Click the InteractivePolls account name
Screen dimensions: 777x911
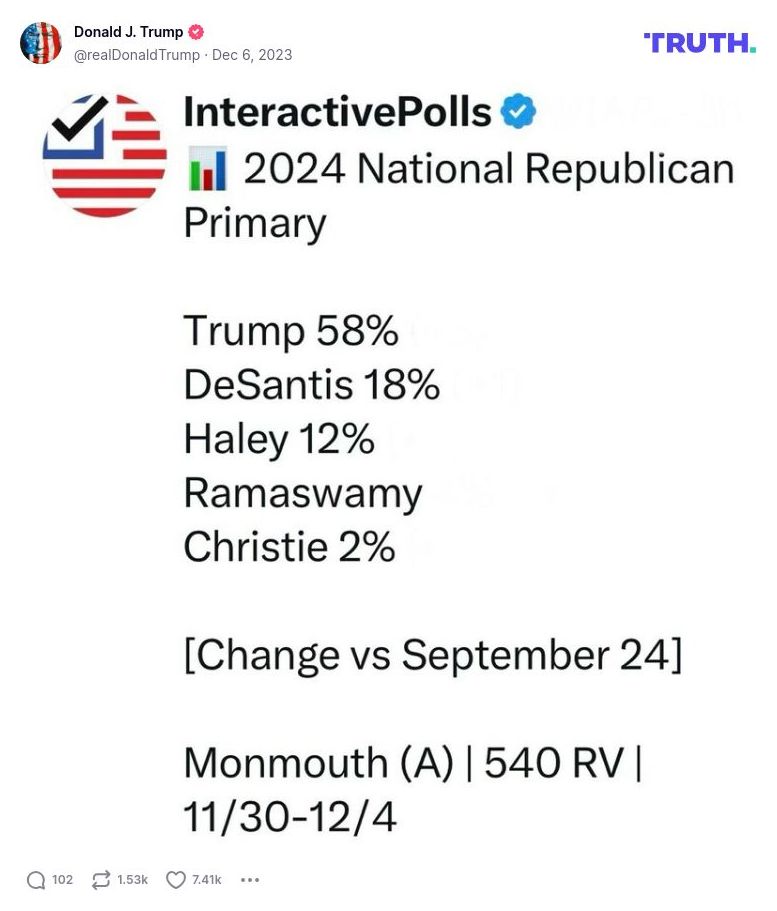tap(338, 112)
